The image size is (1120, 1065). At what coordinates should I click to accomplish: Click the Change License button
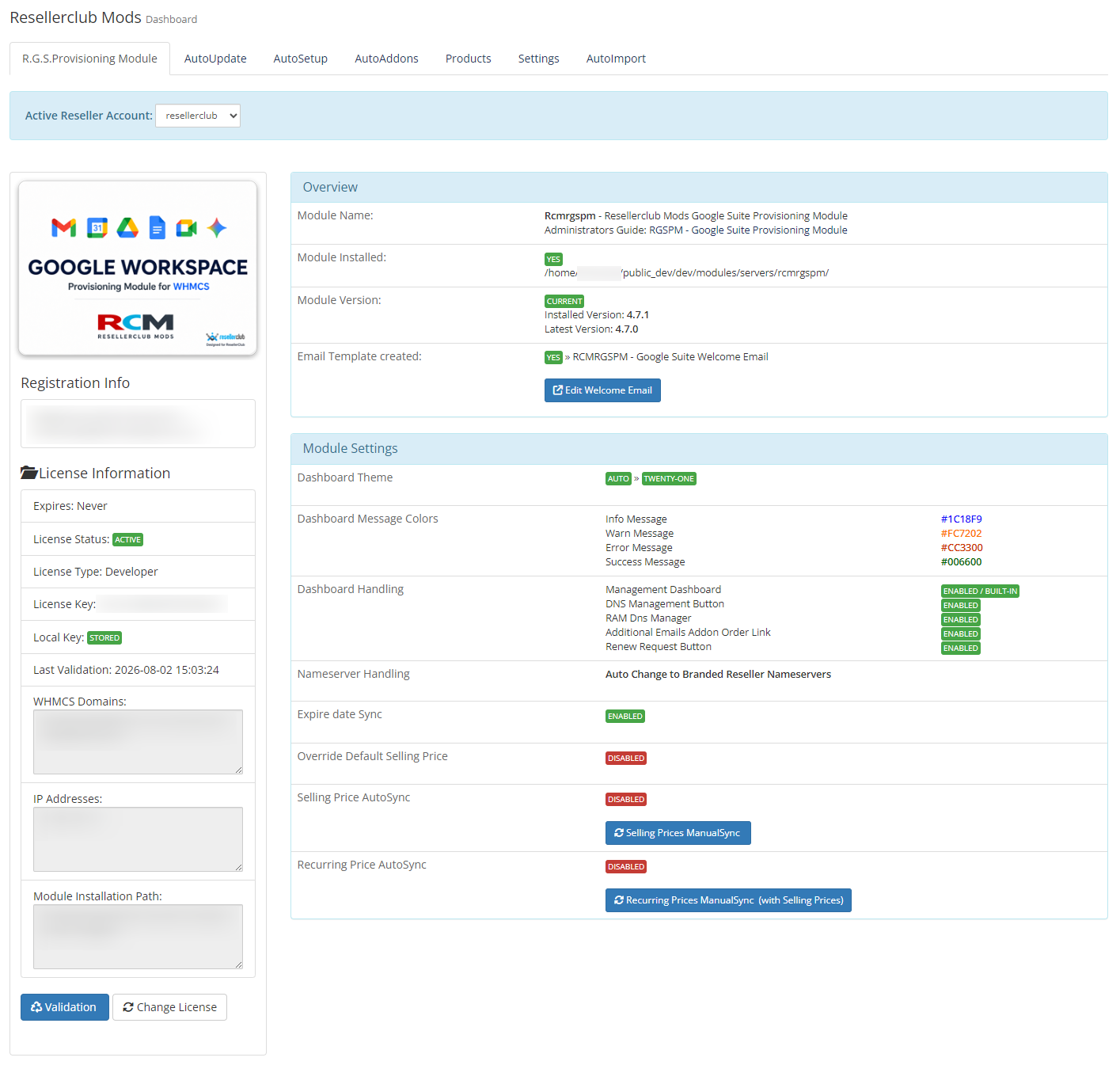coord(169,1007)
